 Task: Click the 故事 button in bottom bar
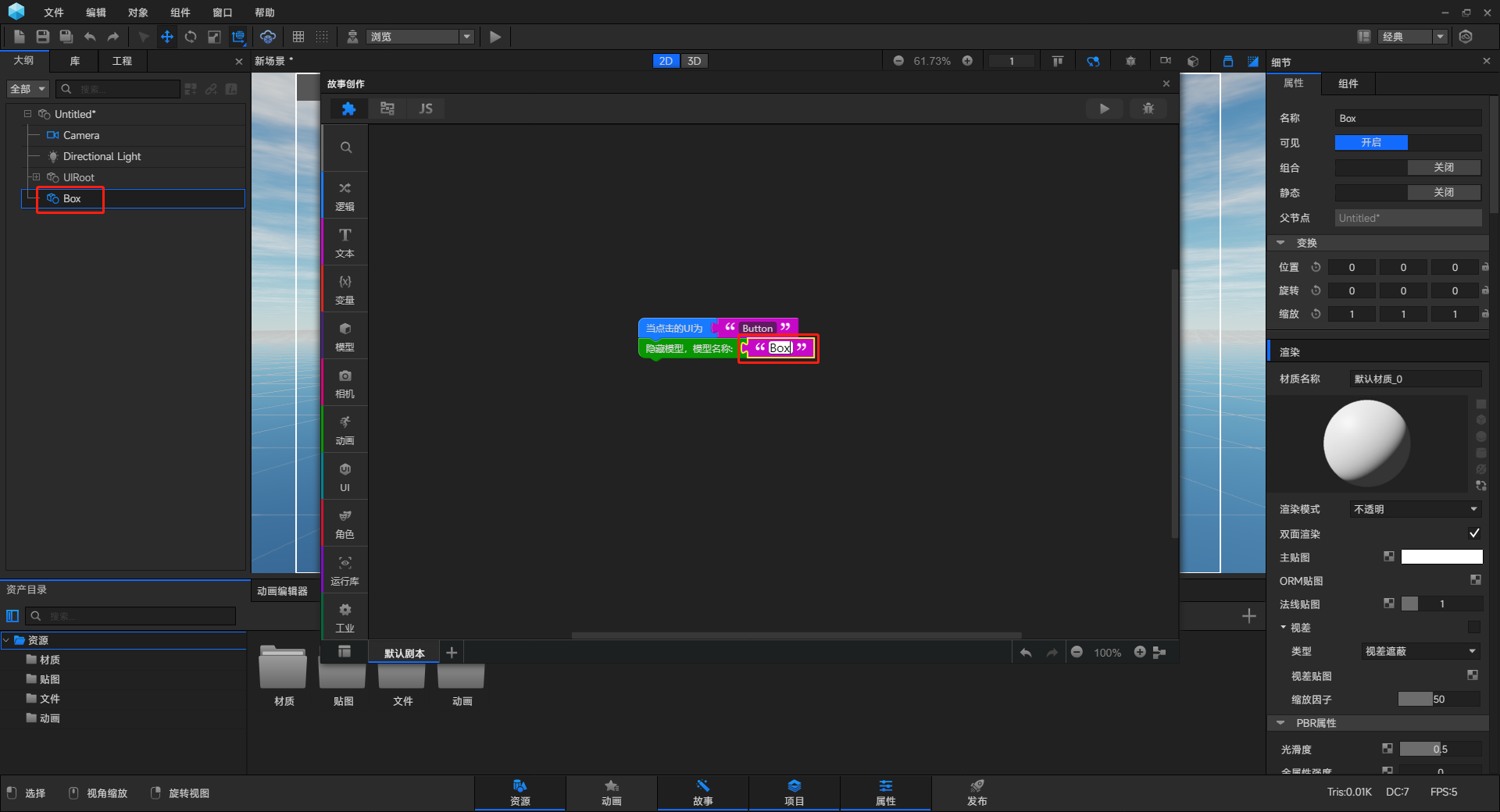(703, 792)
